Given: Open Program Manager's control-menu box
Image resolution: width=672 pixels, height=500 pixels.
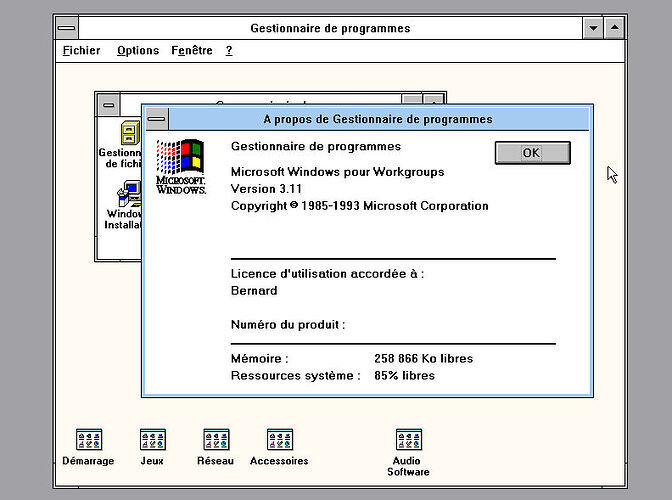Looking at the screenshot, I should 66,28.
